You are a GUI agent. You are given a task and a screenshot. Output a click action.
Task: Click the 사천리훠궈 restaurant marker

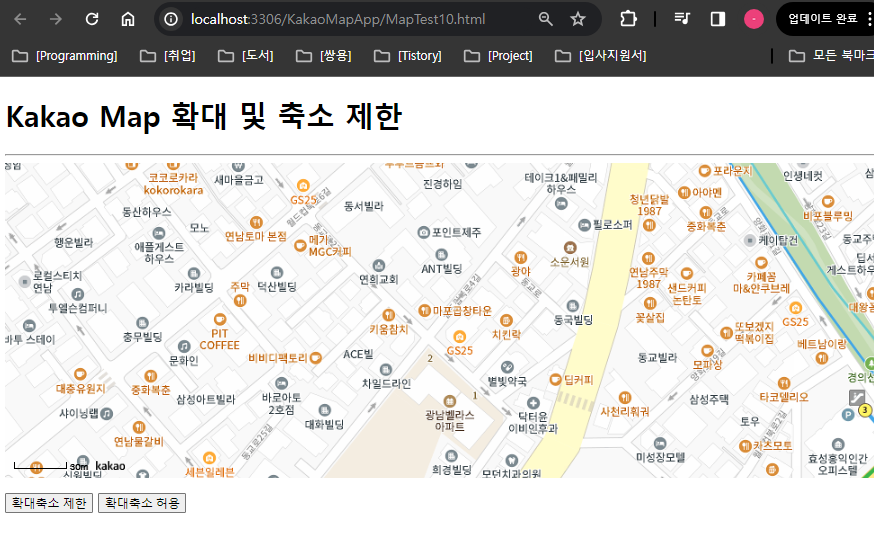tap(625, 397)
